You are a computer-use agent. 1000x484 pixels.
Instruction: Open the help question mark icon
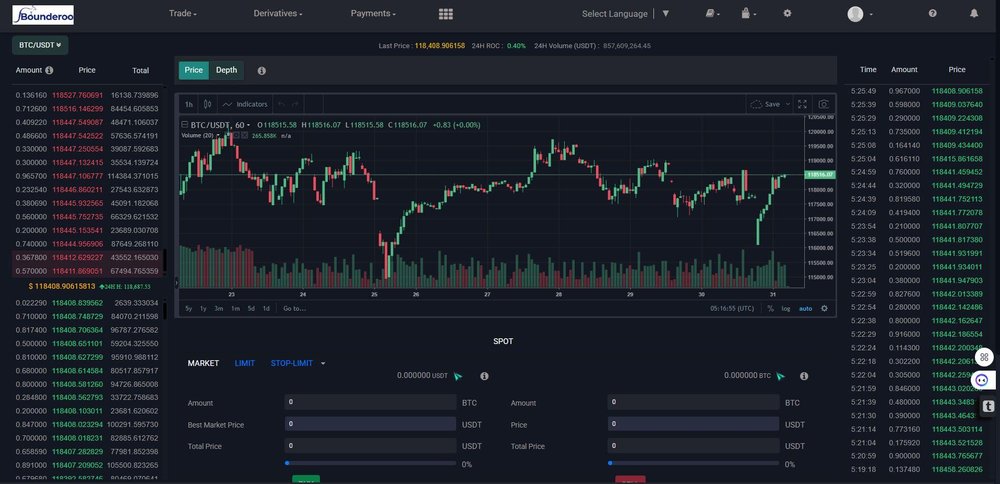[x=932, y=13]
